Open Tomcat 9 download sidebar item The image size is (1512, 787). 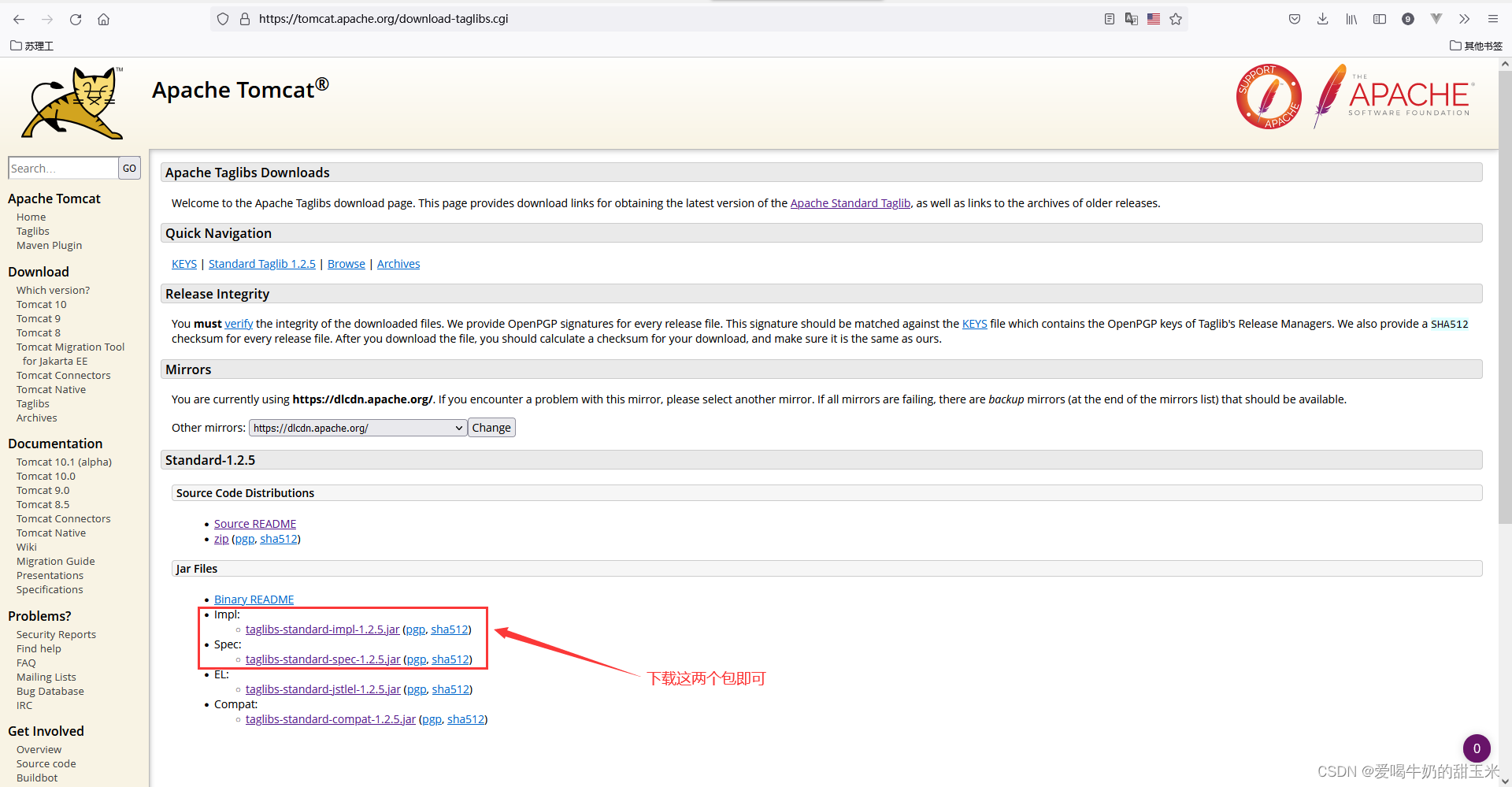pos(39,318)
